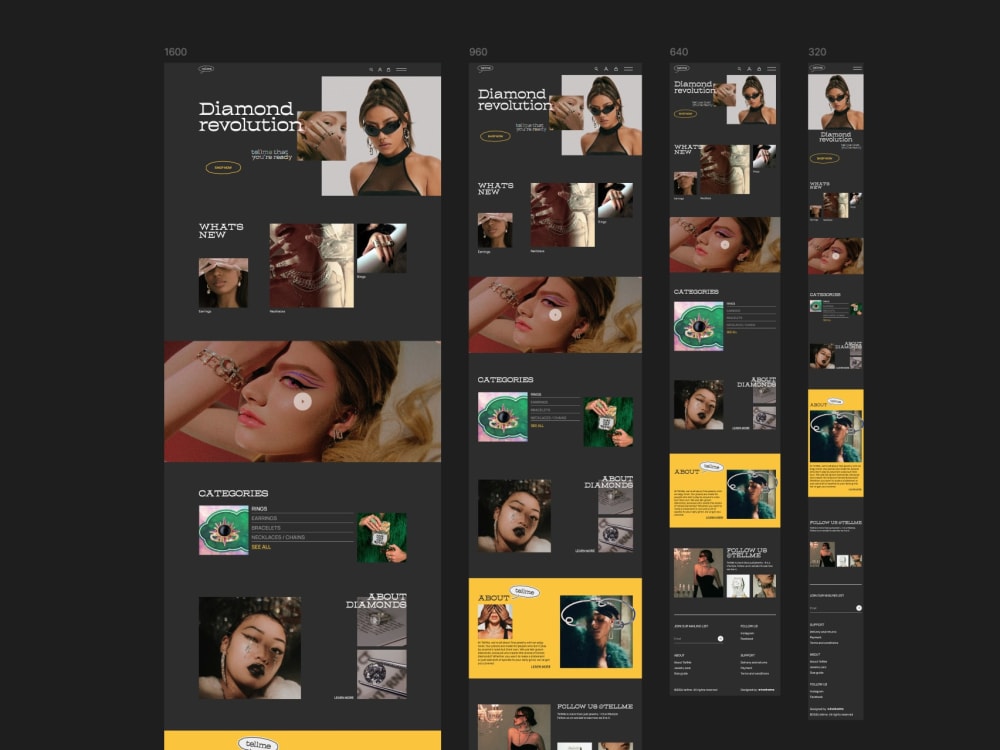Click the Shop Now button in the 640 layout

click(x=686, y=114)
